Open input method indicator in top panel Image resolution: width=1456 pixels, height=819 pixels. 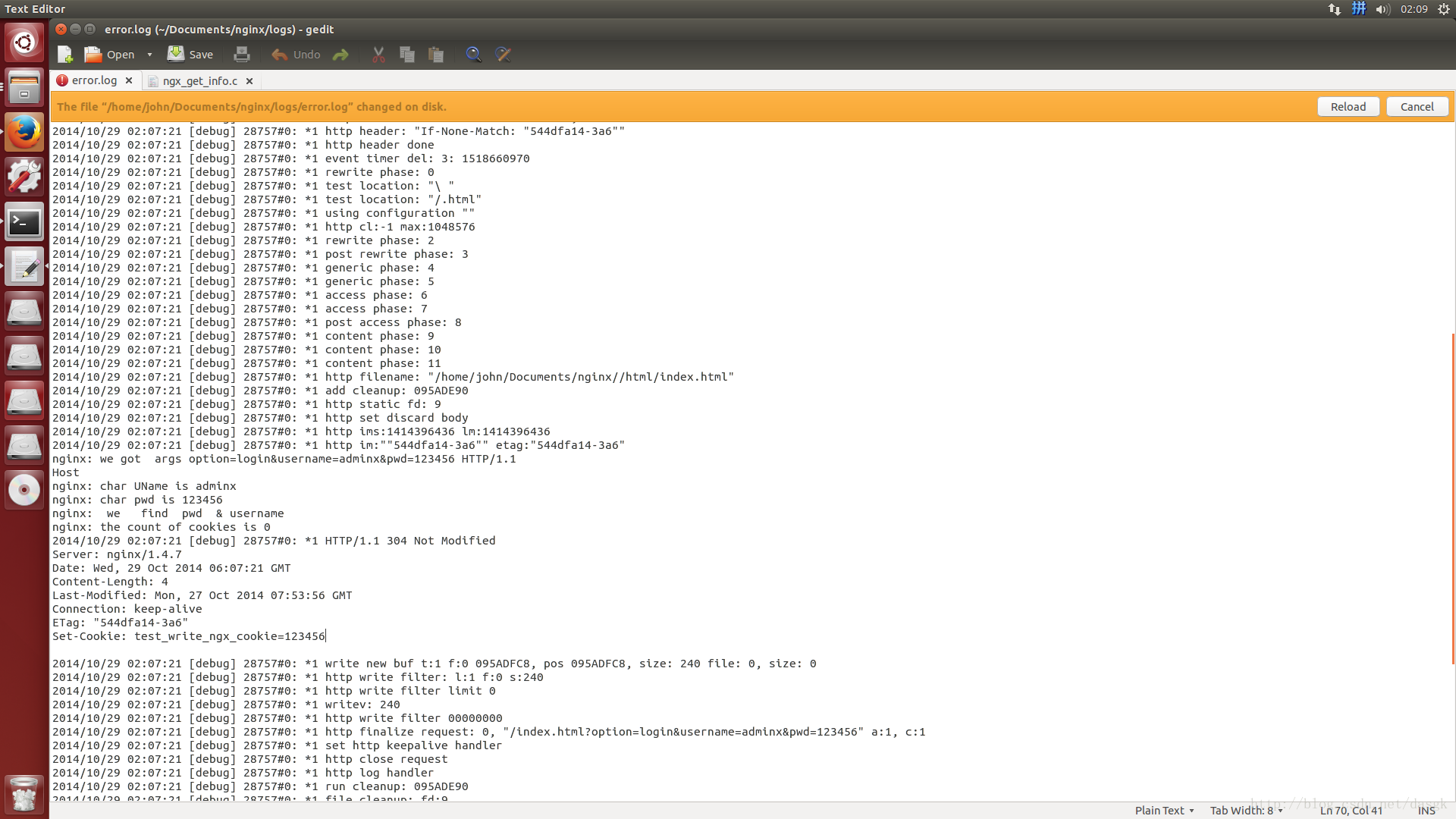[x=1359, y=9]
